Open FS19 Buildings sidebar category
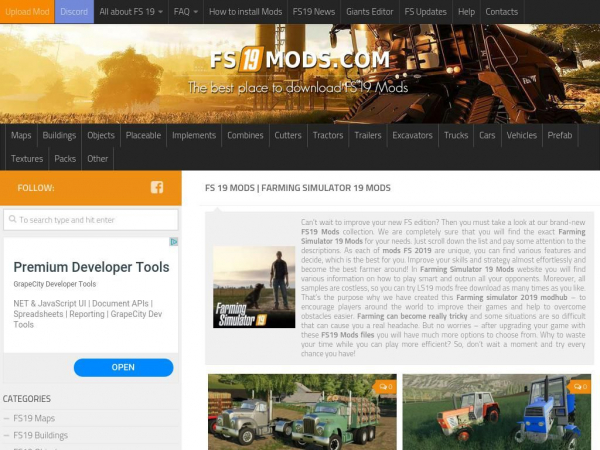This screenshot has height=450, width=600. click(x=41, y=435)
